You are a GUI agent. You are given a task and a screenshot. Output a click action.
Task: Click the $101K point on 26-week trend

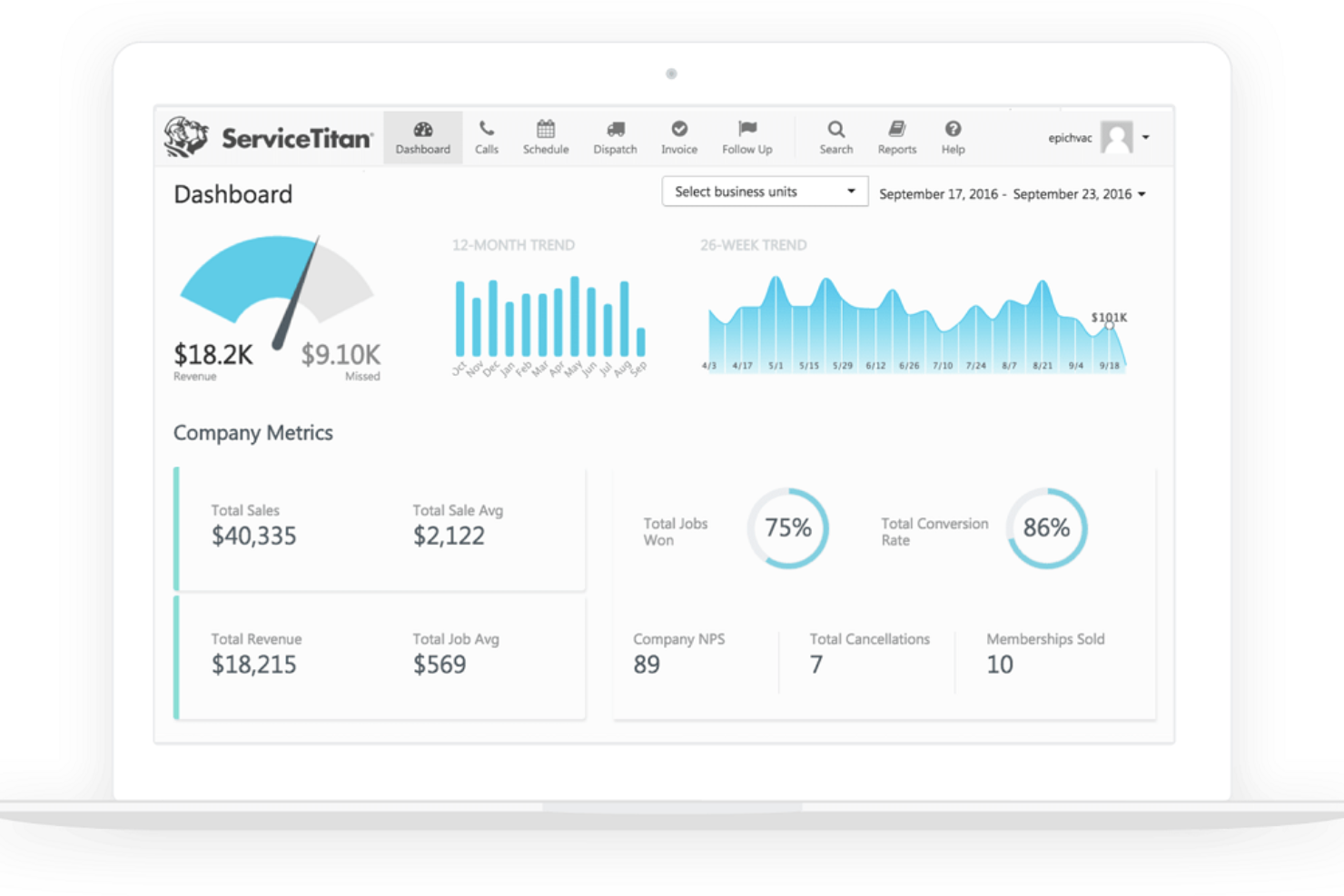click(1109, 325)
